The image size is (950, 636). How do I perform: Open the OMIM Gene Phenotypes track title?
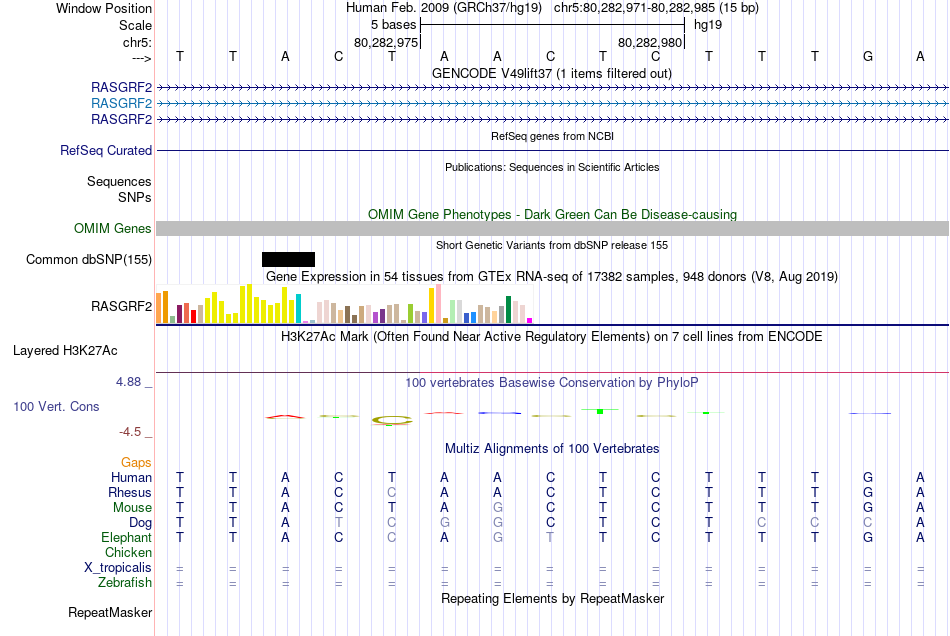[552, 214]
